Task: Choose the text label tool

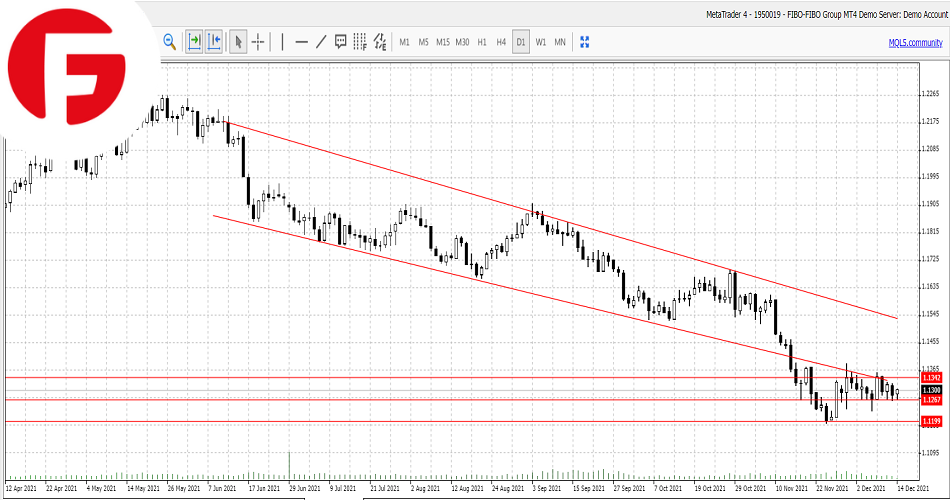Action: 340,41
